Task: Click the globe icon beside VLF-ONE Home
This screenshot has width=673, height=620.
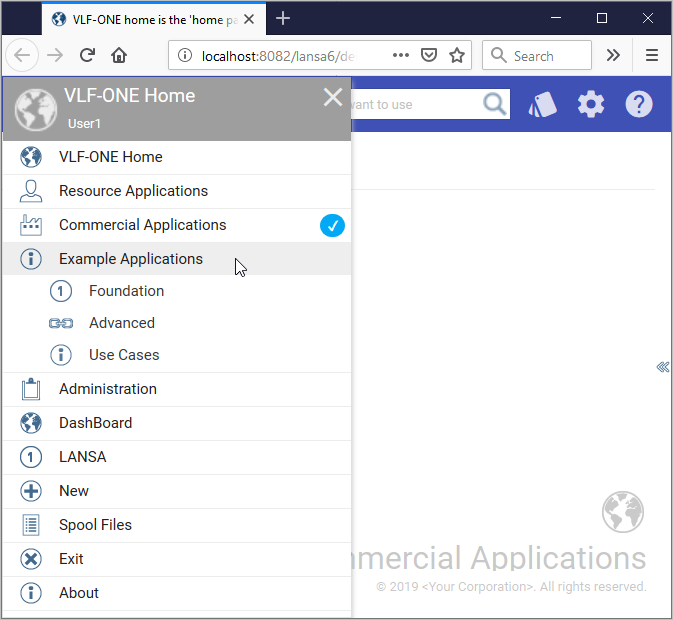Action: point(31,157)
